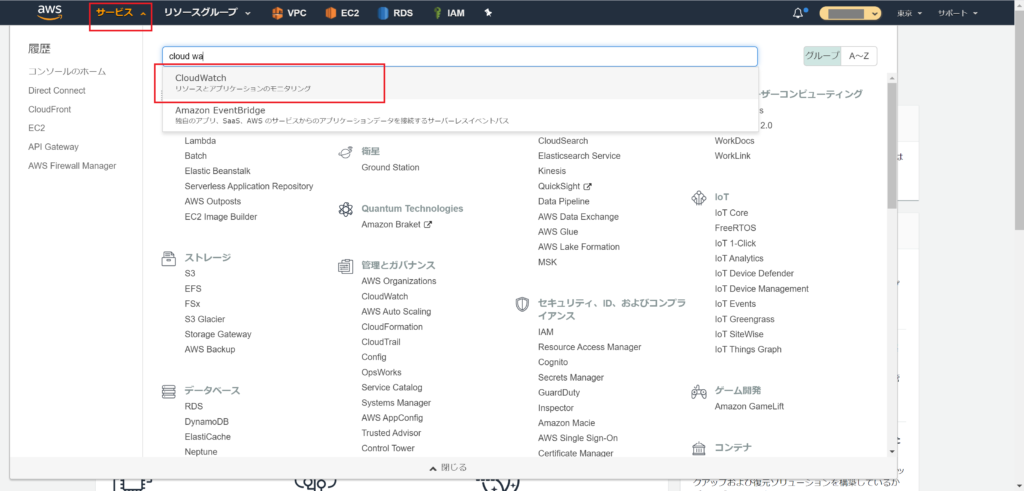Collapse the サービス menu

point(120,14)
